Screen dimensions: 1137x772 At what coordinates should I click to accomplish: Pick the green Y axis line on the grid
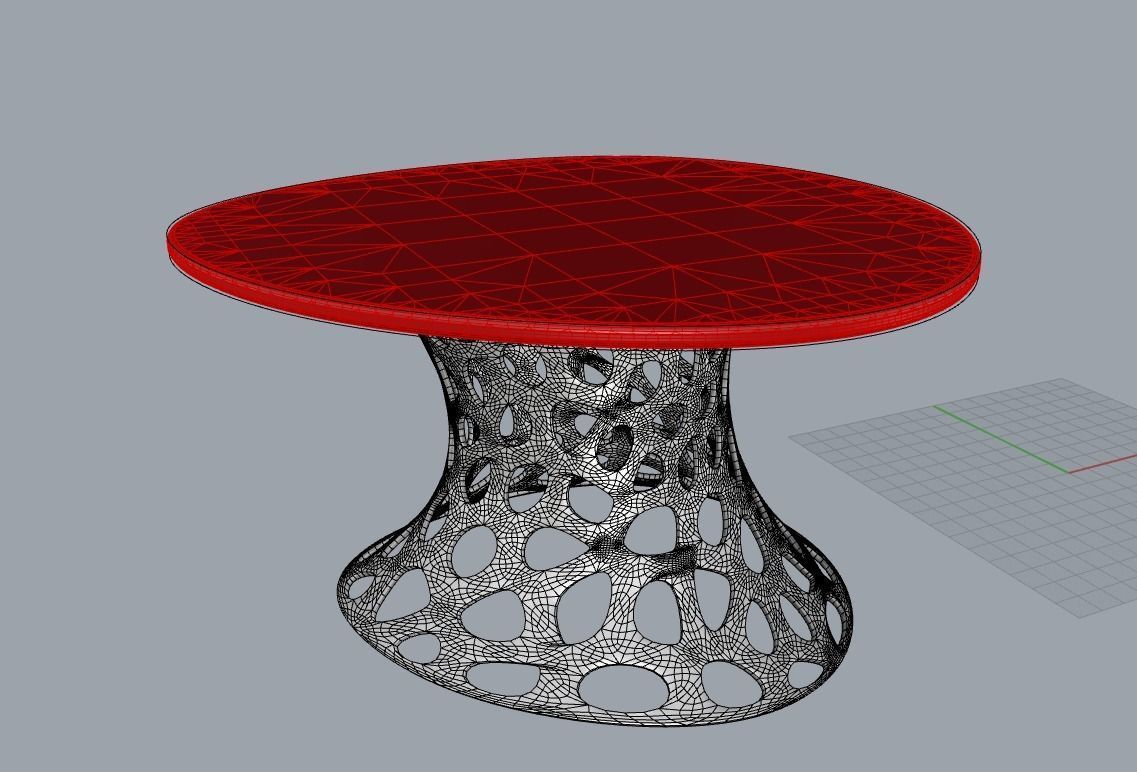point(1001,439)
